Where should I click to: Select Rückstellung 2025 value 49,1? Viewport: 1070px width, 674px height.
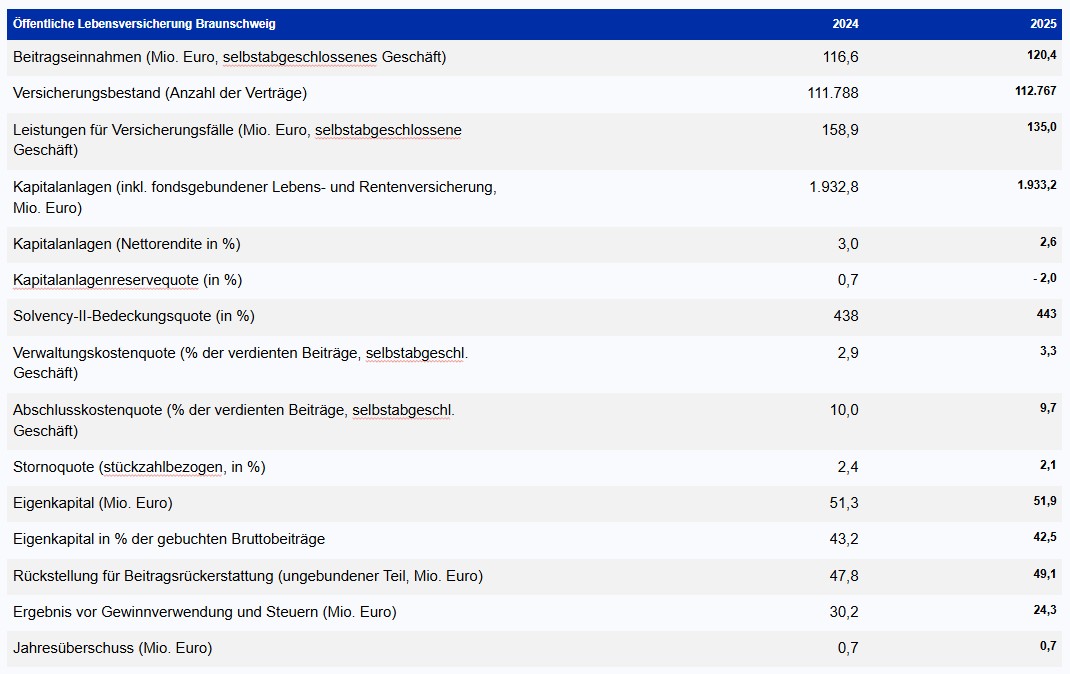click(x=1045, y=574)
